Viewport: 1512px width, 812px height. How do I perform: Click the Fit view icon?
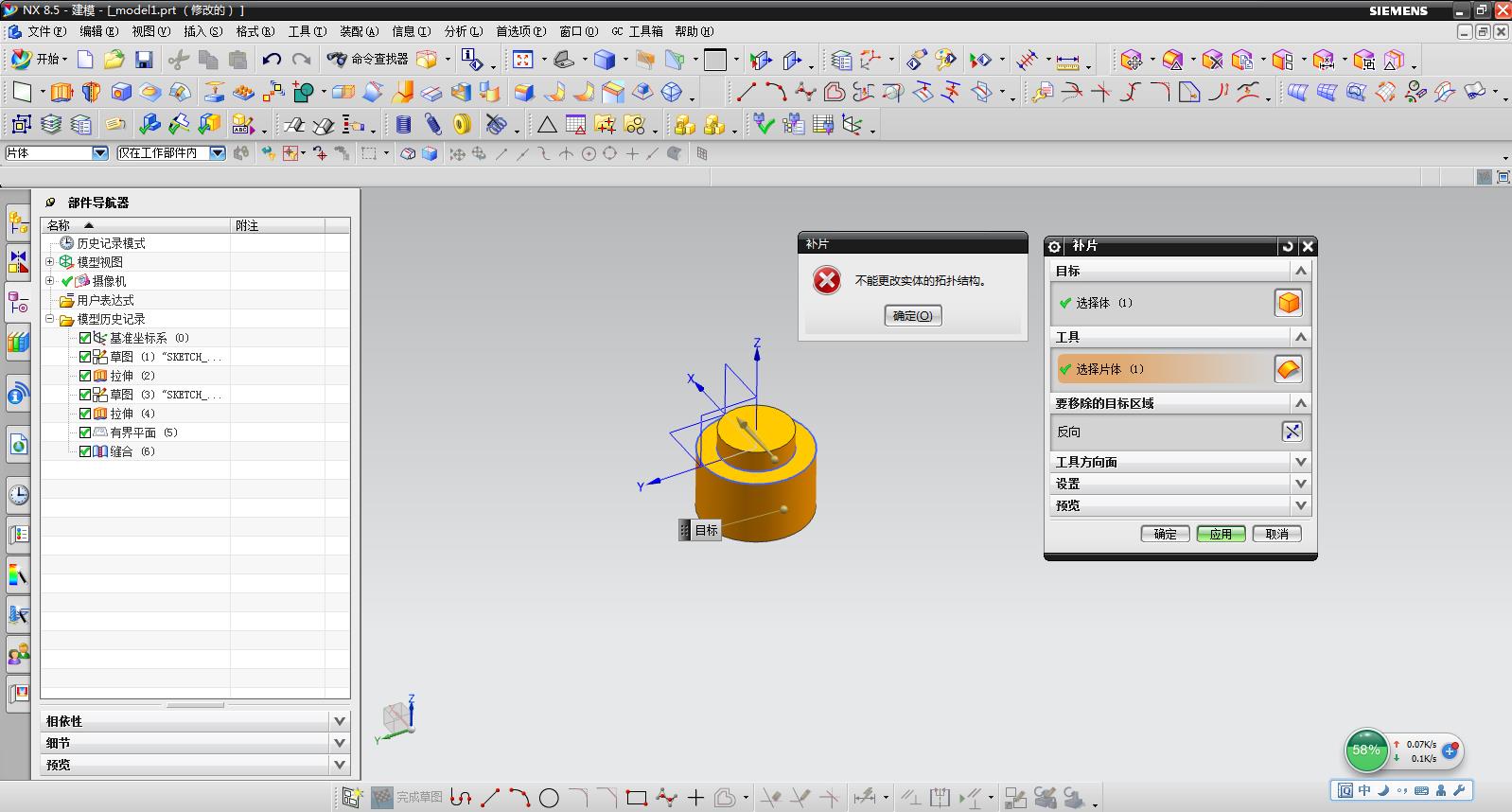tap(522, 60)
